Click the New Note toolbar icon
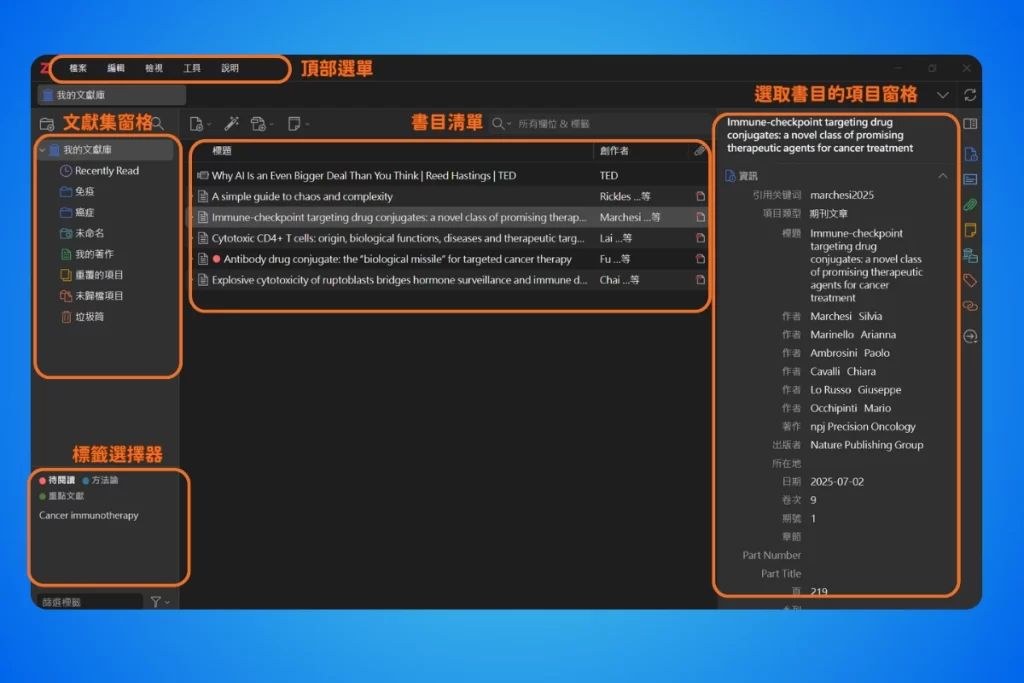Screen dimensions: 1024x683 click(294, 123)
